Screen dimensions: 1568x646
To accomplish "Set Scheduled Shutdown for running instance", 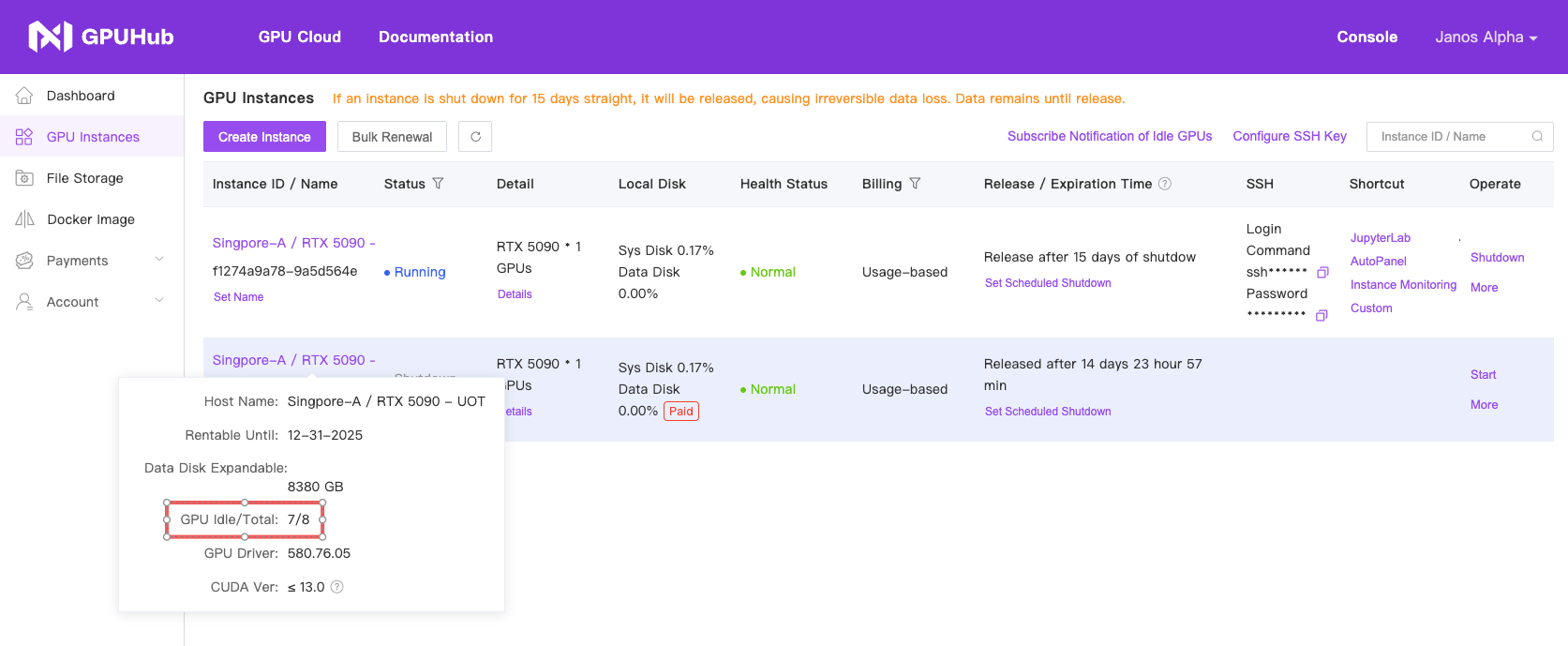I will tap(1048, 283).
